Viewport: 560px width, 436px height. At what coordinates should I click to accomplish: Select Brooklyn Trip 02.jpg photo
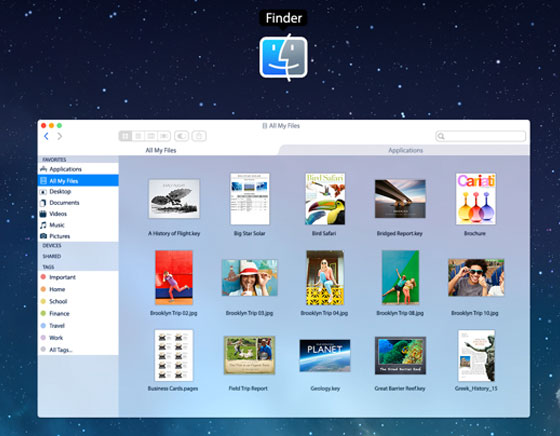click(x=174, y=277)
